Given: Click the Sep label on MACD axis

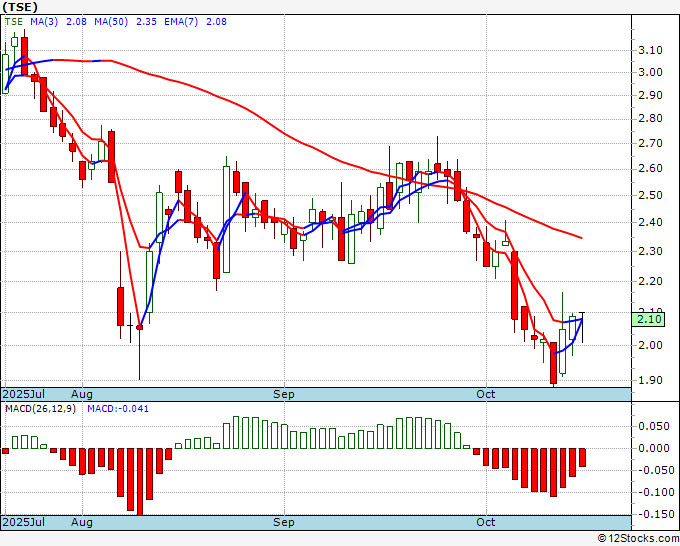Looking at the screenshot, I should [x=284, y=522].
